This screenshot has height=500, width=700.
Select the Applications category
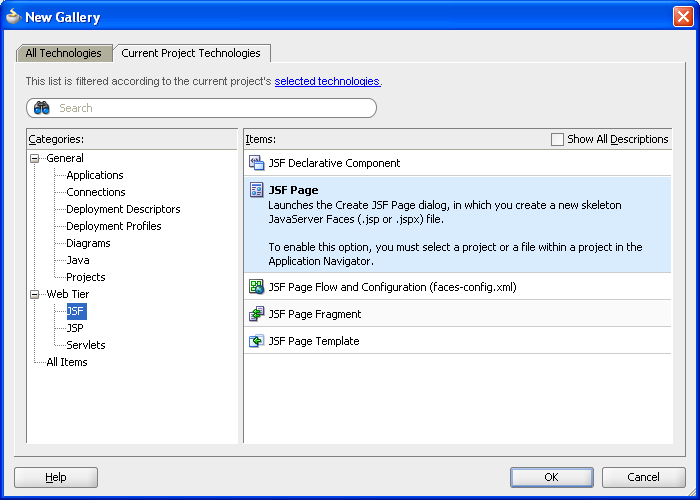[x=95, y=175]
